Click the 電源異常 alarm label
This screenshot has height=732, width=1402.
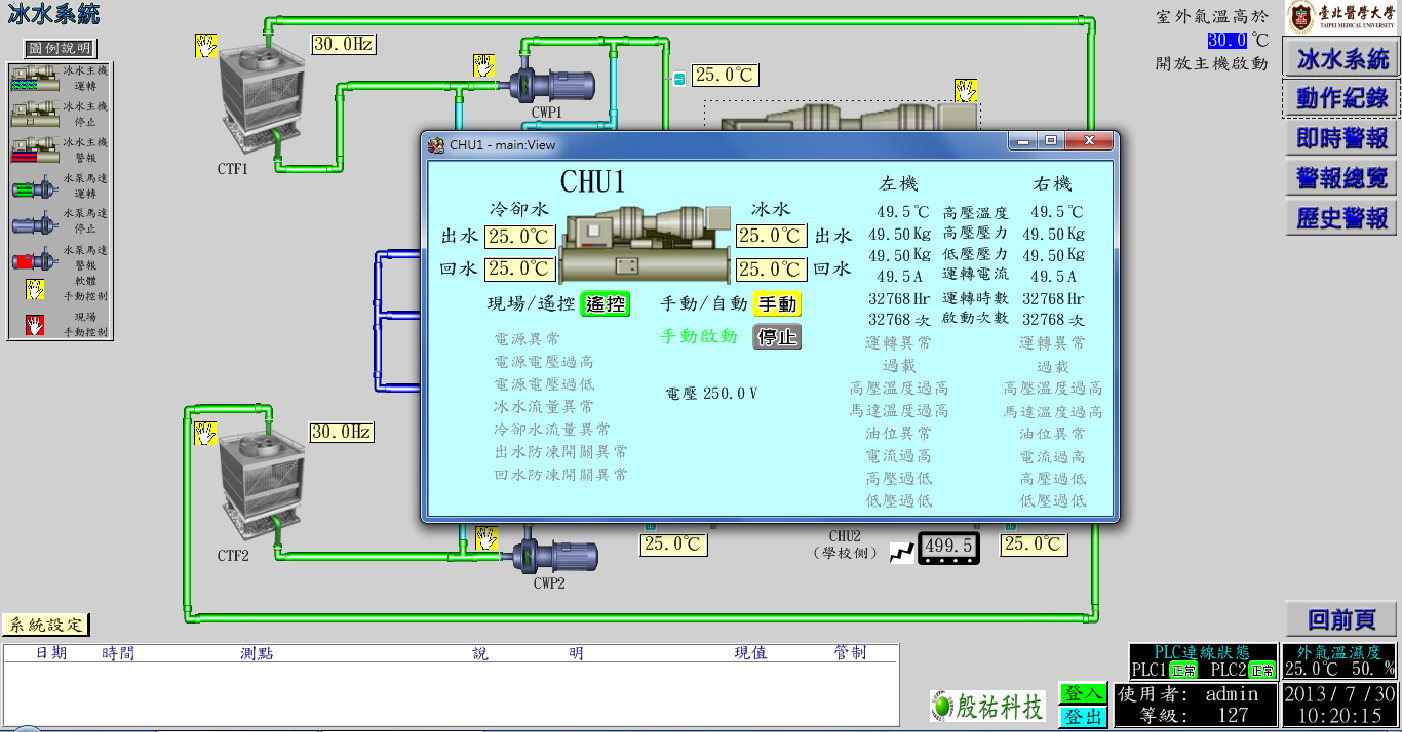click(x=528, y=339)
